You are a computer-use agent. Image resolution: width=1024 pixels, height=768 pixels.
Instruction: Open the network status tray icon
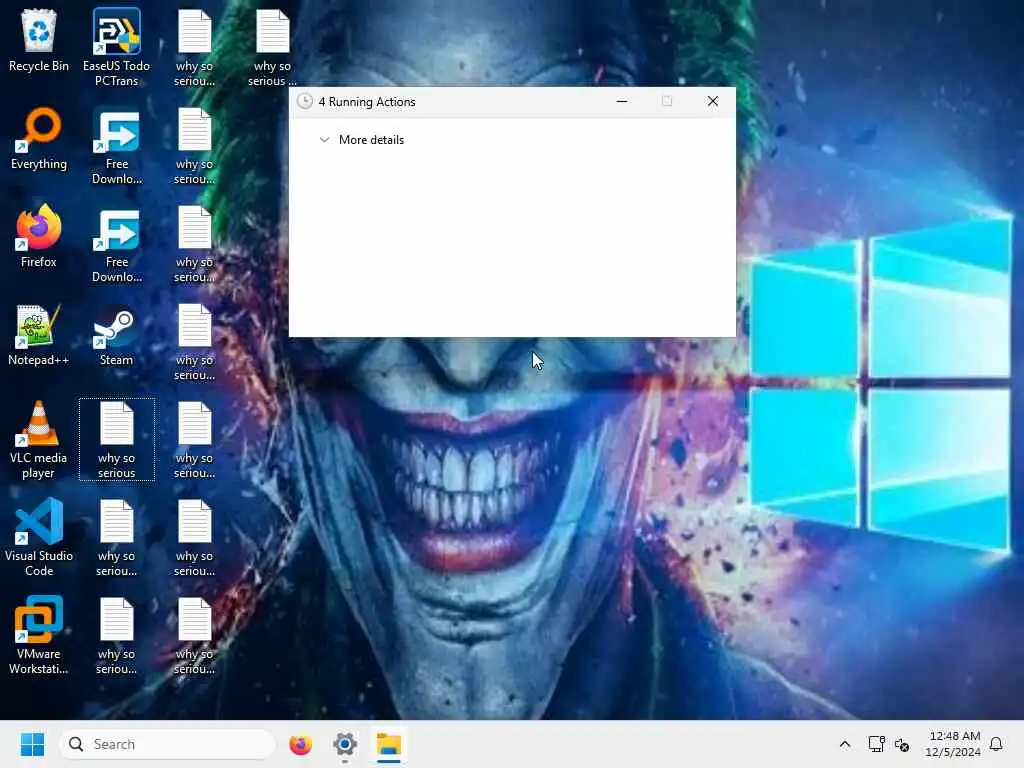pos(876,744)
